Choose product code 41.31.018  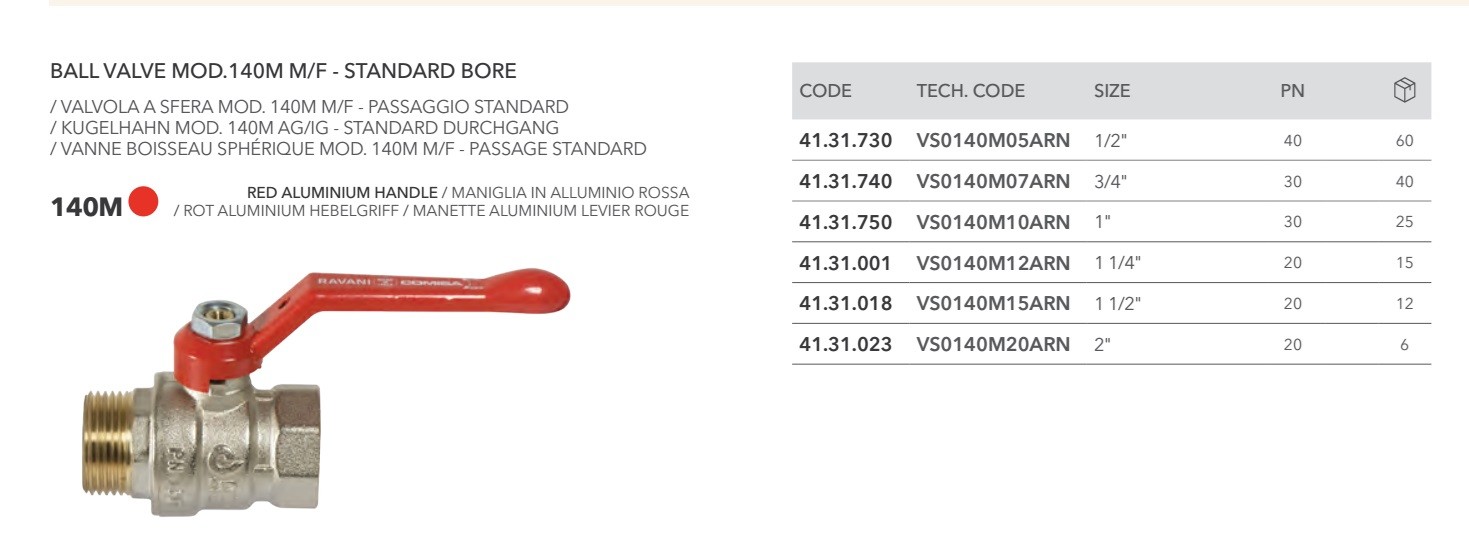coord(845,303)
